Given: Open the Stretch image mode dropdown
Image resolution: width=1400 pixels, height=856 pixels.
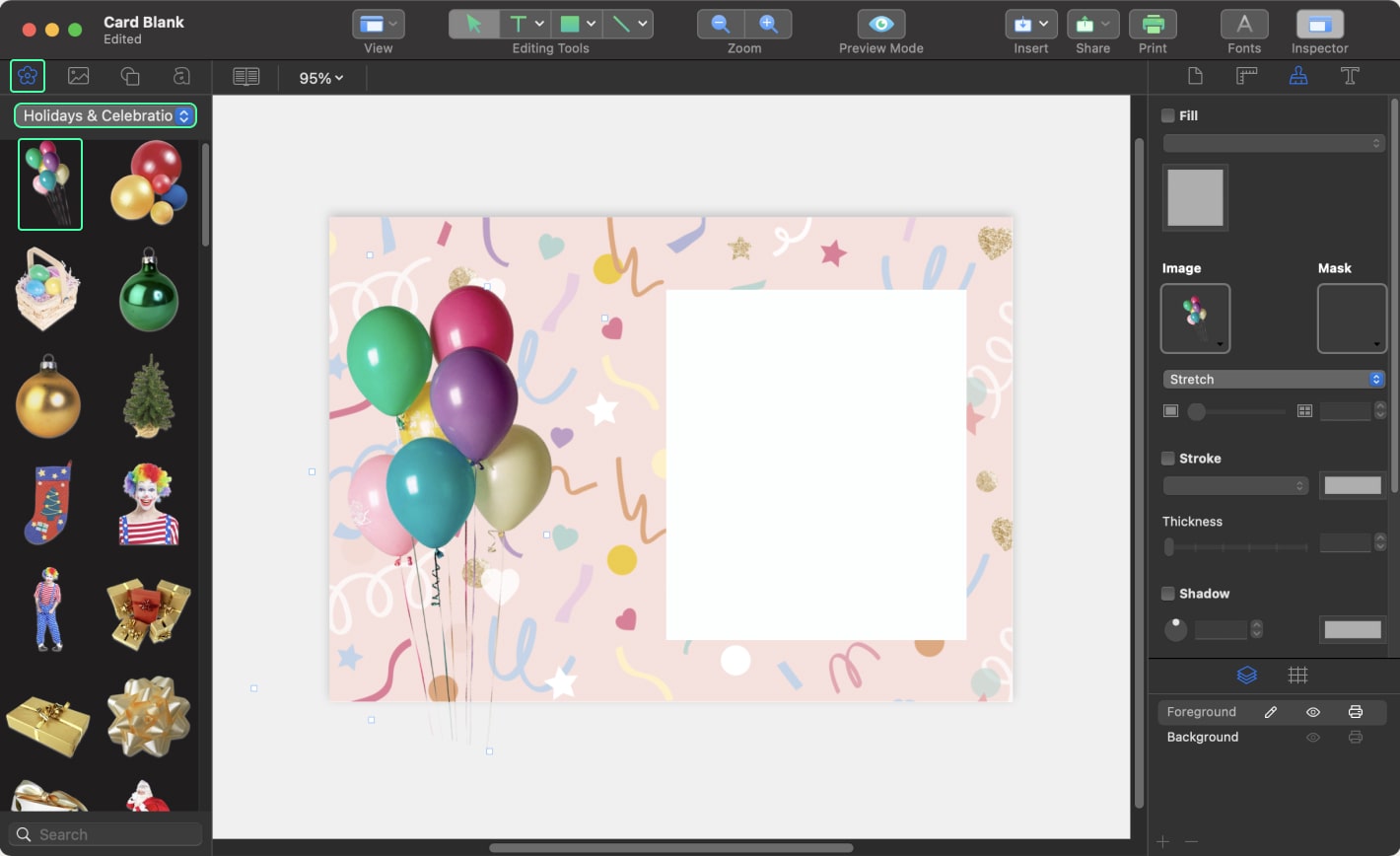Looking at the screenshot, I should pyautogui.click(x=1274, y=380).
